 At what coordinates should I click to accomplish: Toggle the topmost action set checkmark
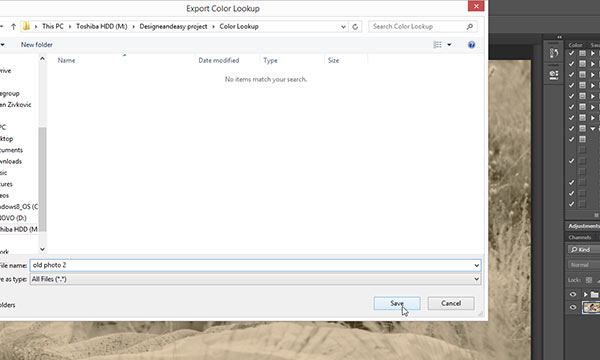572,53
